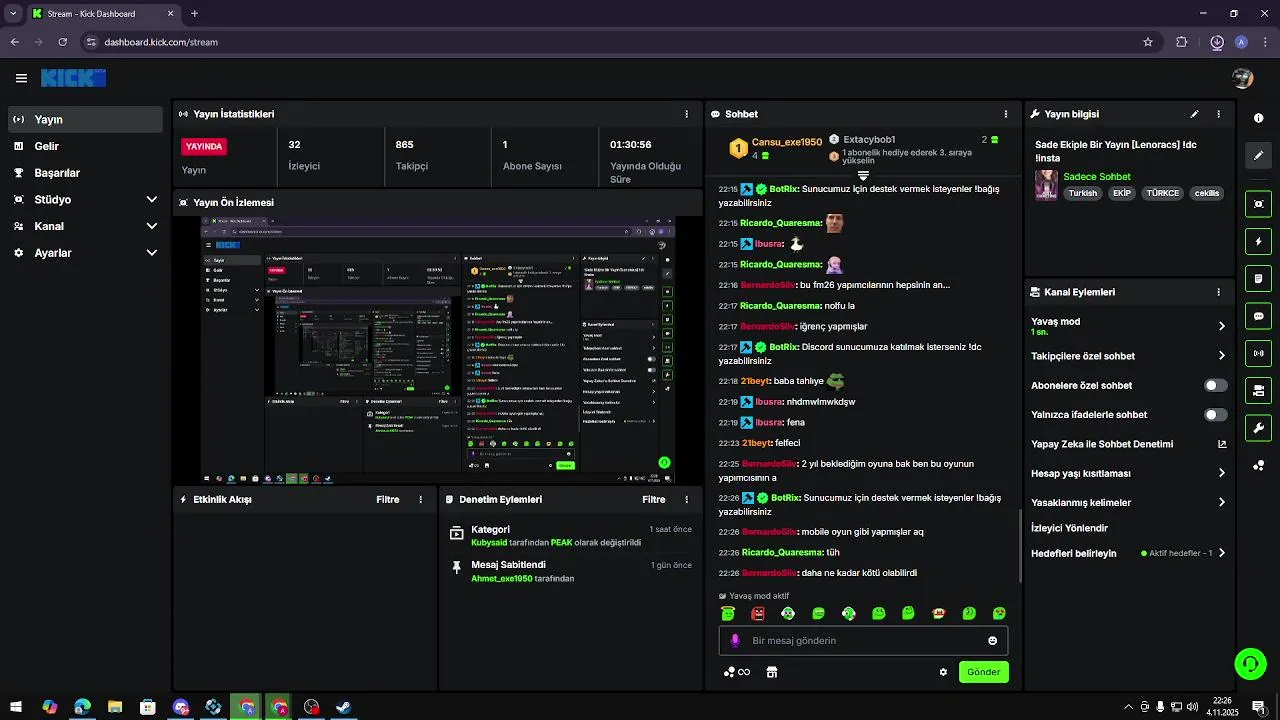The height and width of the screenshot is (720, 1280).
Task: Click İzleyici Yönlendir action
Action: [x=1069, y=528]
